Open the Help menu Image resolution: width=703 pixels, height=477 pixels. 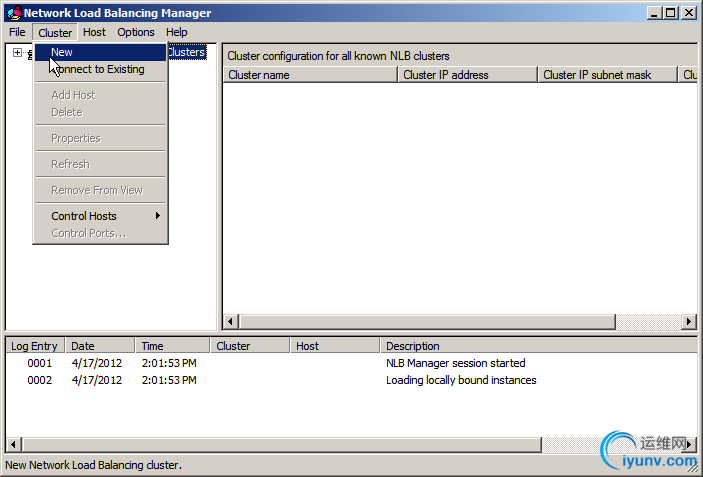pos(176,32)
